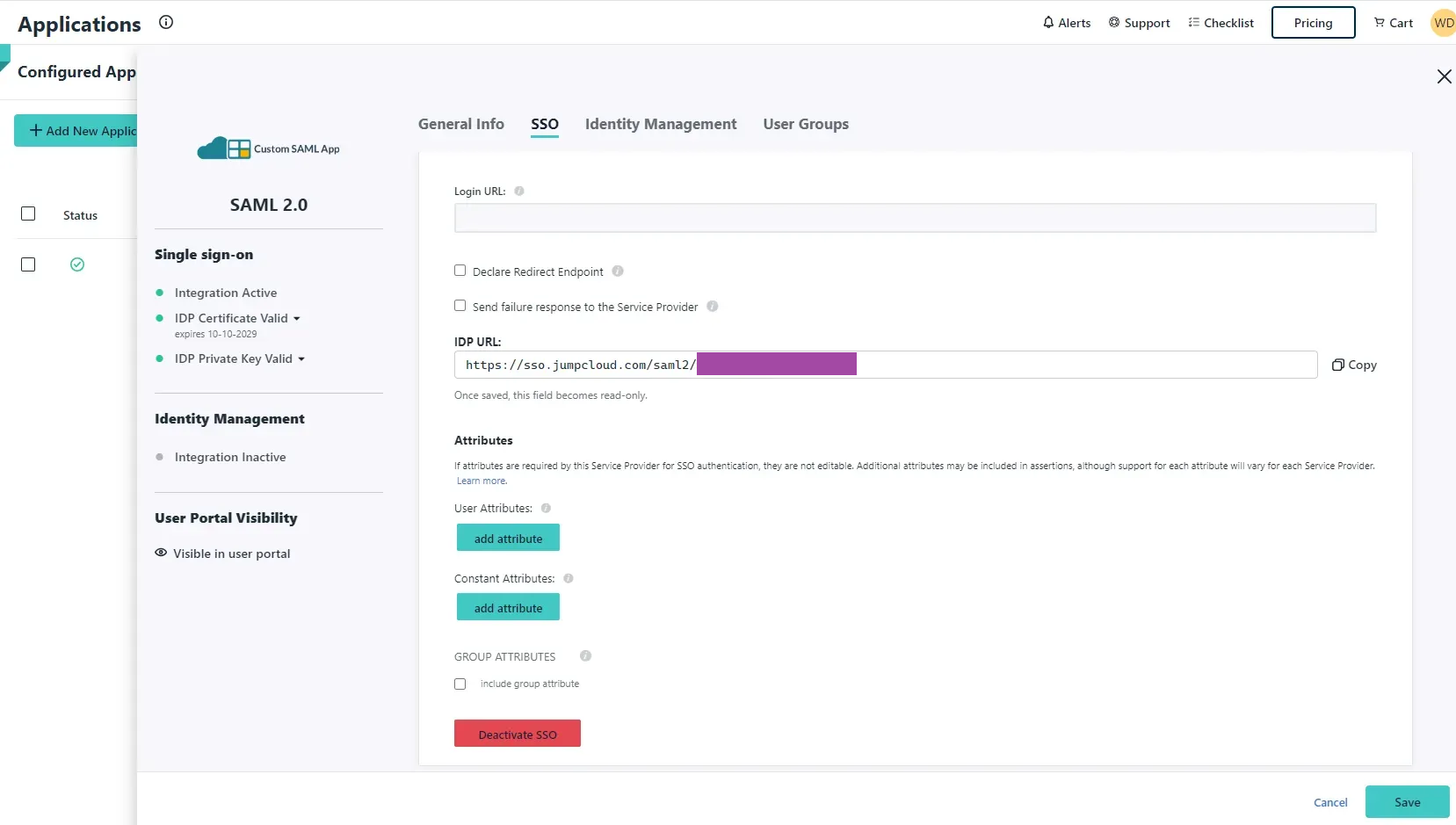Click Integration Inactive status text
Viewport: 1456px width, 825px height.
pyautogui.click(x=230, y=457)
